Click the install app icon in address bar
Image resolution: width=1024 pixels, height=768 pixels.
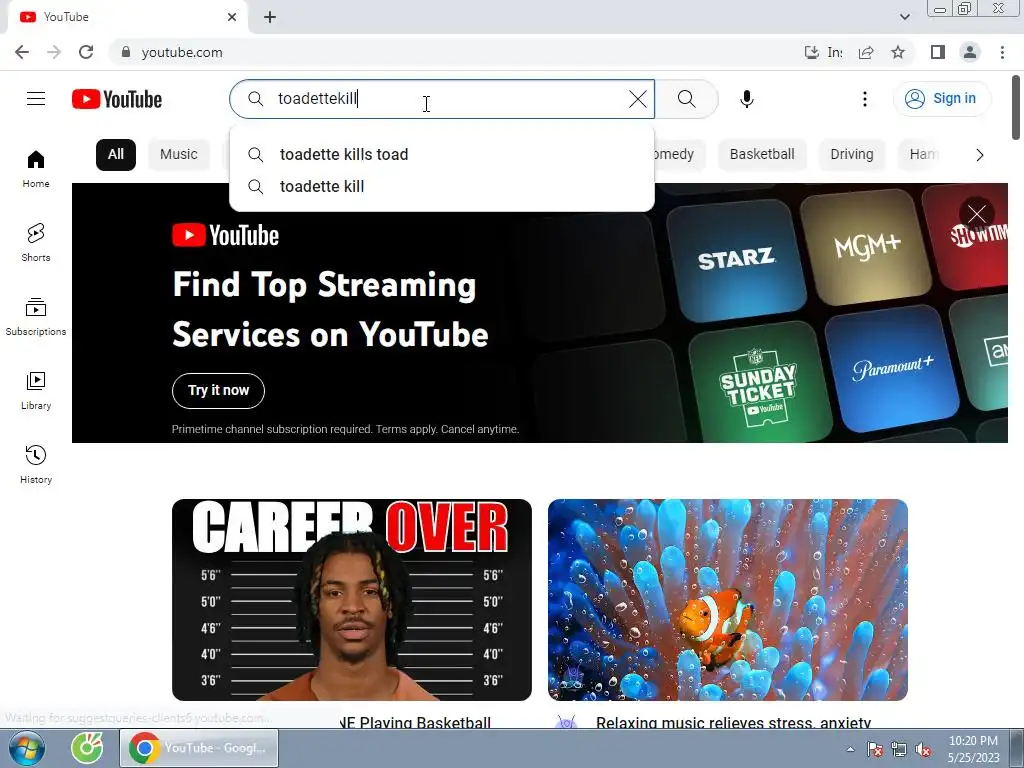[x=811, y=52]
